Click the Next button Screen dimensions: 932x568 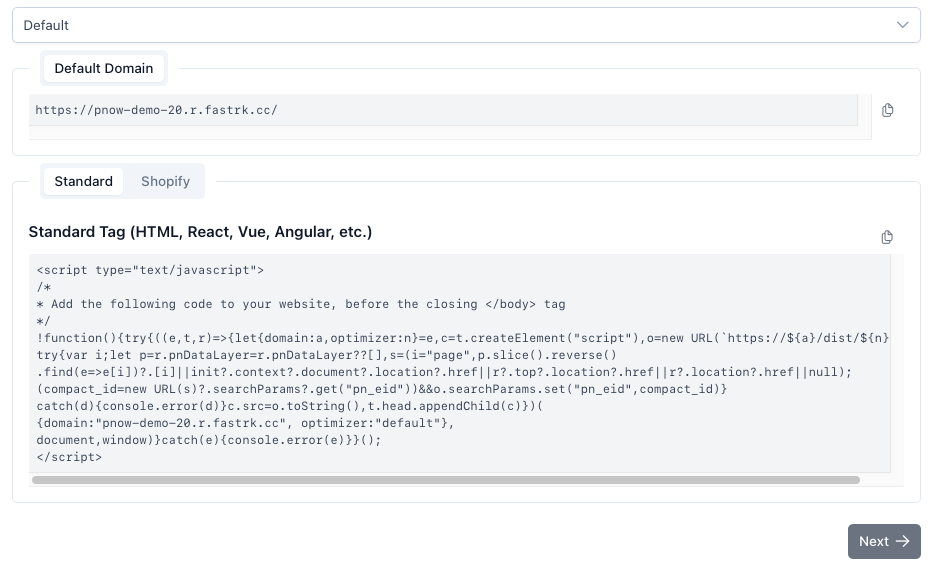pos(884,541)
